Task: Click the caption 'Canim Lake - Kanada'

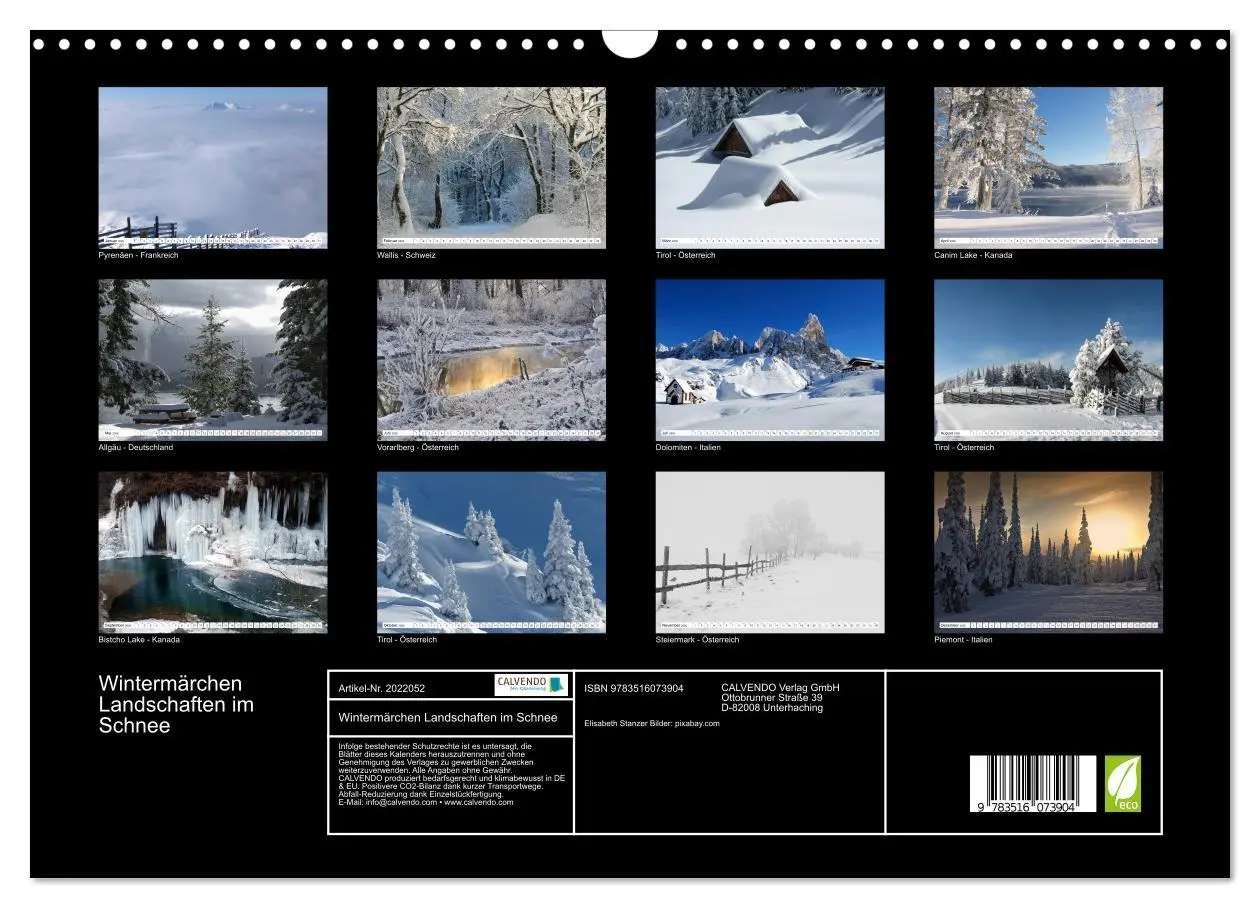Action: [x=973, y=256]
